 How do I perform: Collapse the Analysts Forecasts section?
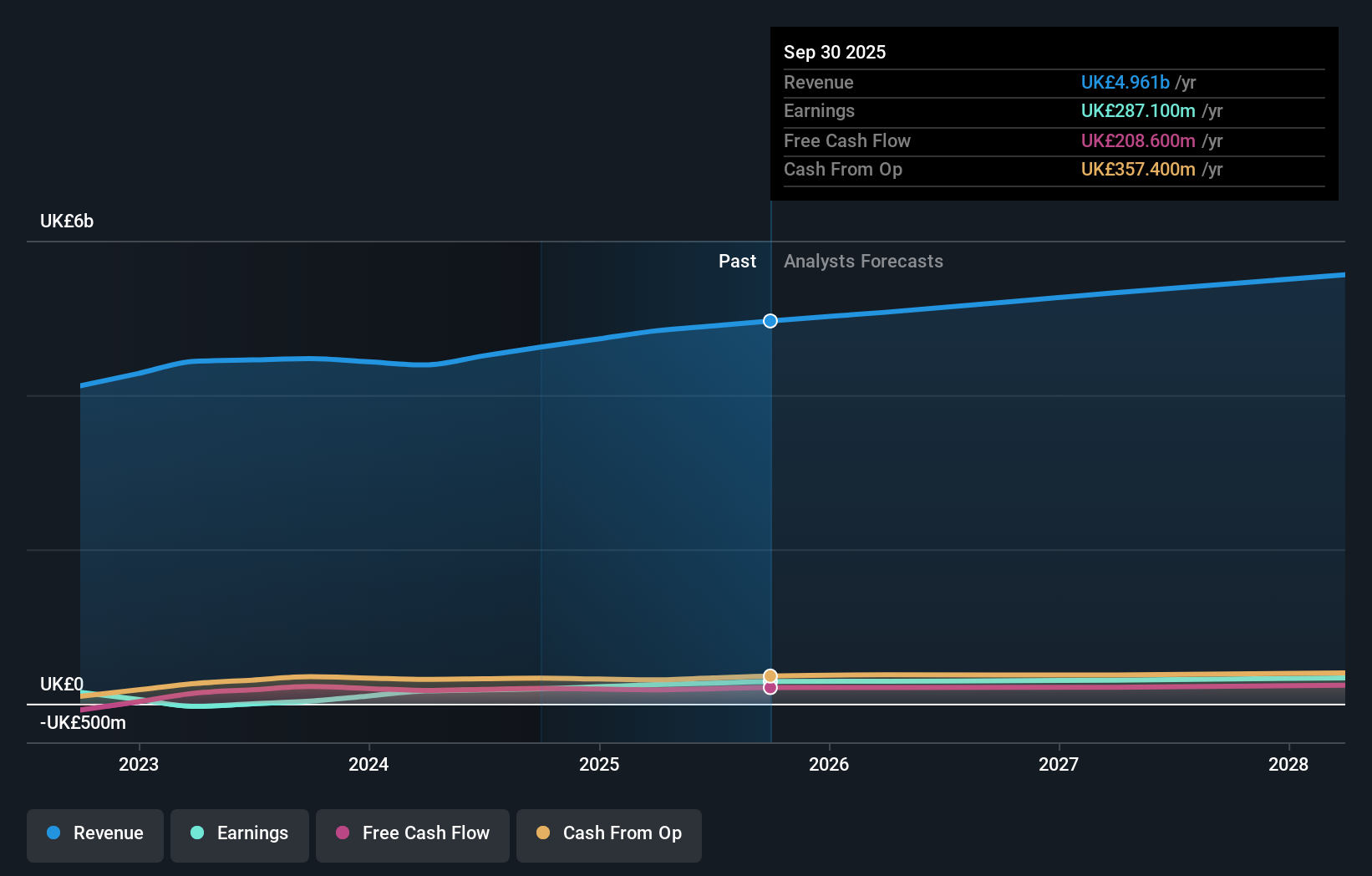pos(863,261)
